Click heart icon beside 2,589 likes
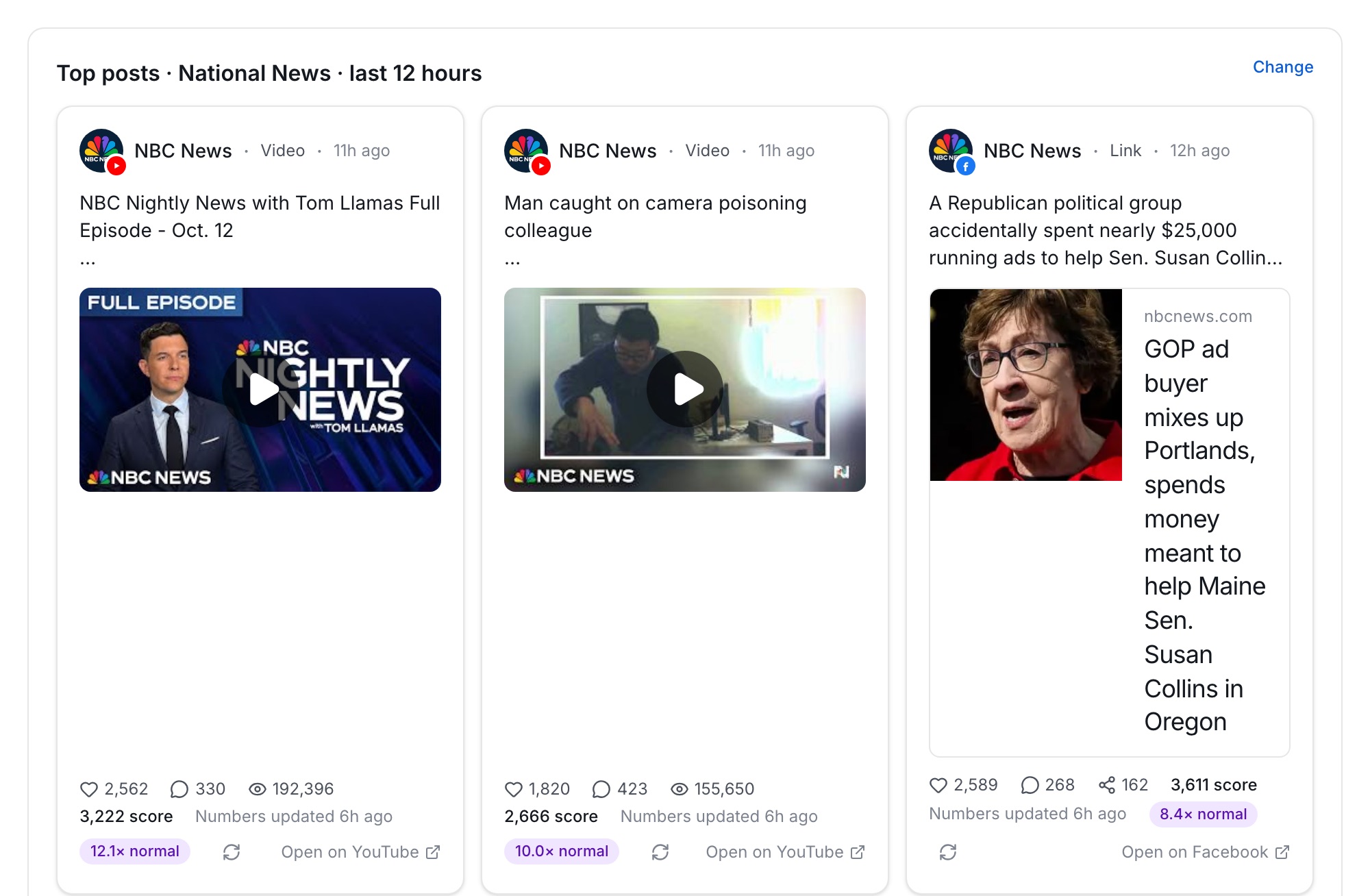The width and height of the screenshot is (1370, 896). tap(938, 785)
